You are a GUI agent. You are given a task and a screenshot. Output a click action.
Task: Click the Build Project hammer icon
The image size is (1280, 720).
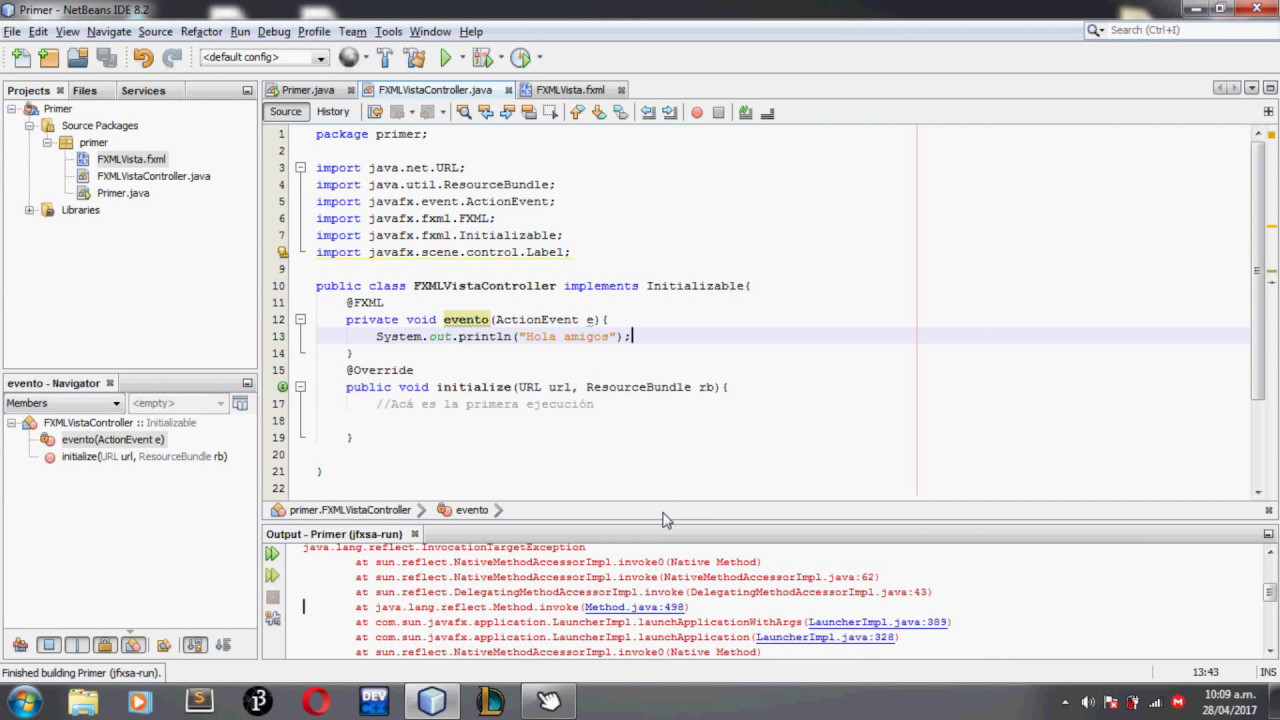click(385, 58)
